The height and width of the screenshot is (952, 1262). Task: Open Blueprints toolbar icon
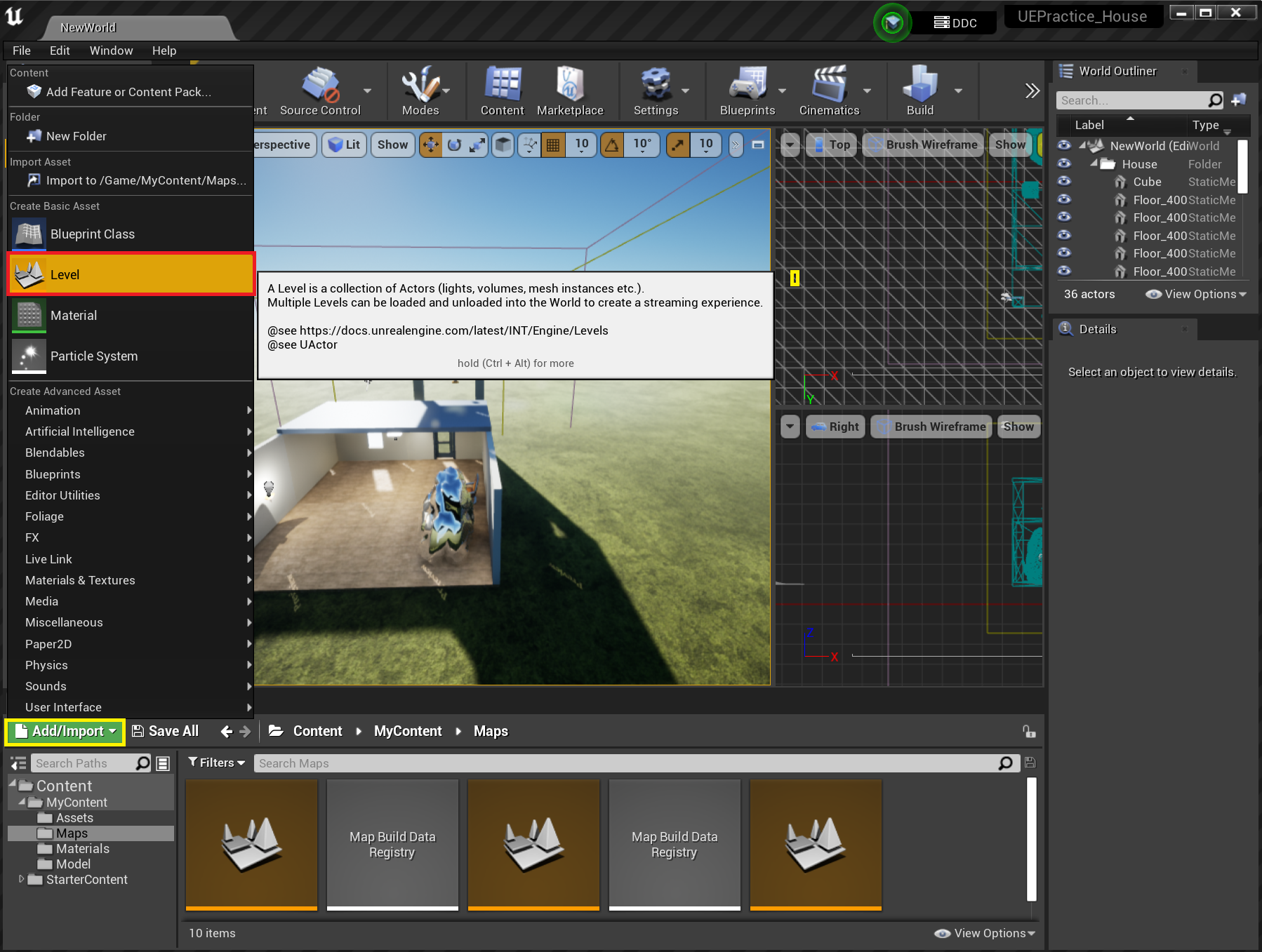click(x=748, y=91)
